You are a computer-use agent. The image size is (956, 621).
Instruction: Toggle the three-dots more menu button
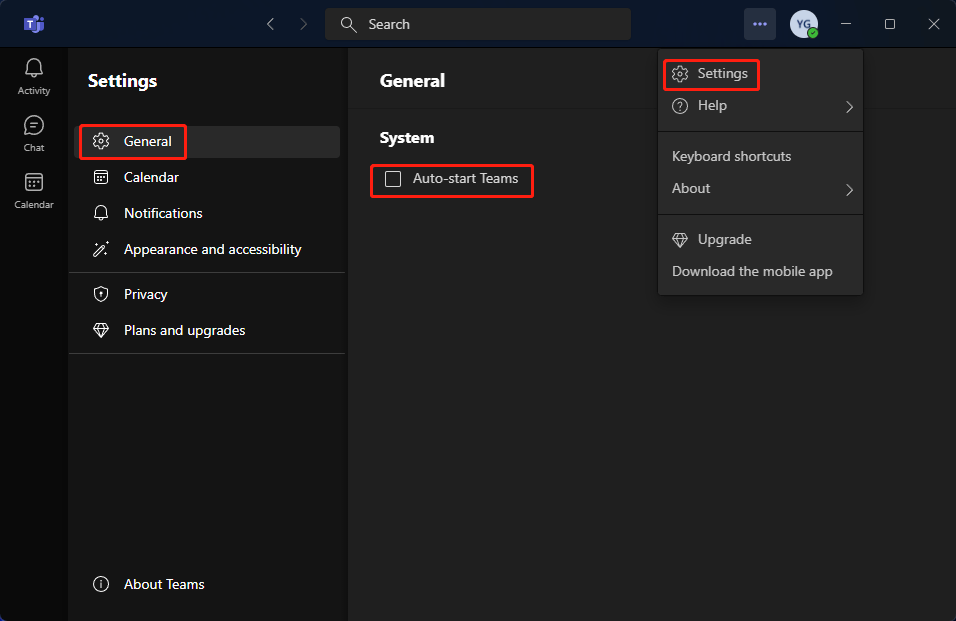click(760, 24)
